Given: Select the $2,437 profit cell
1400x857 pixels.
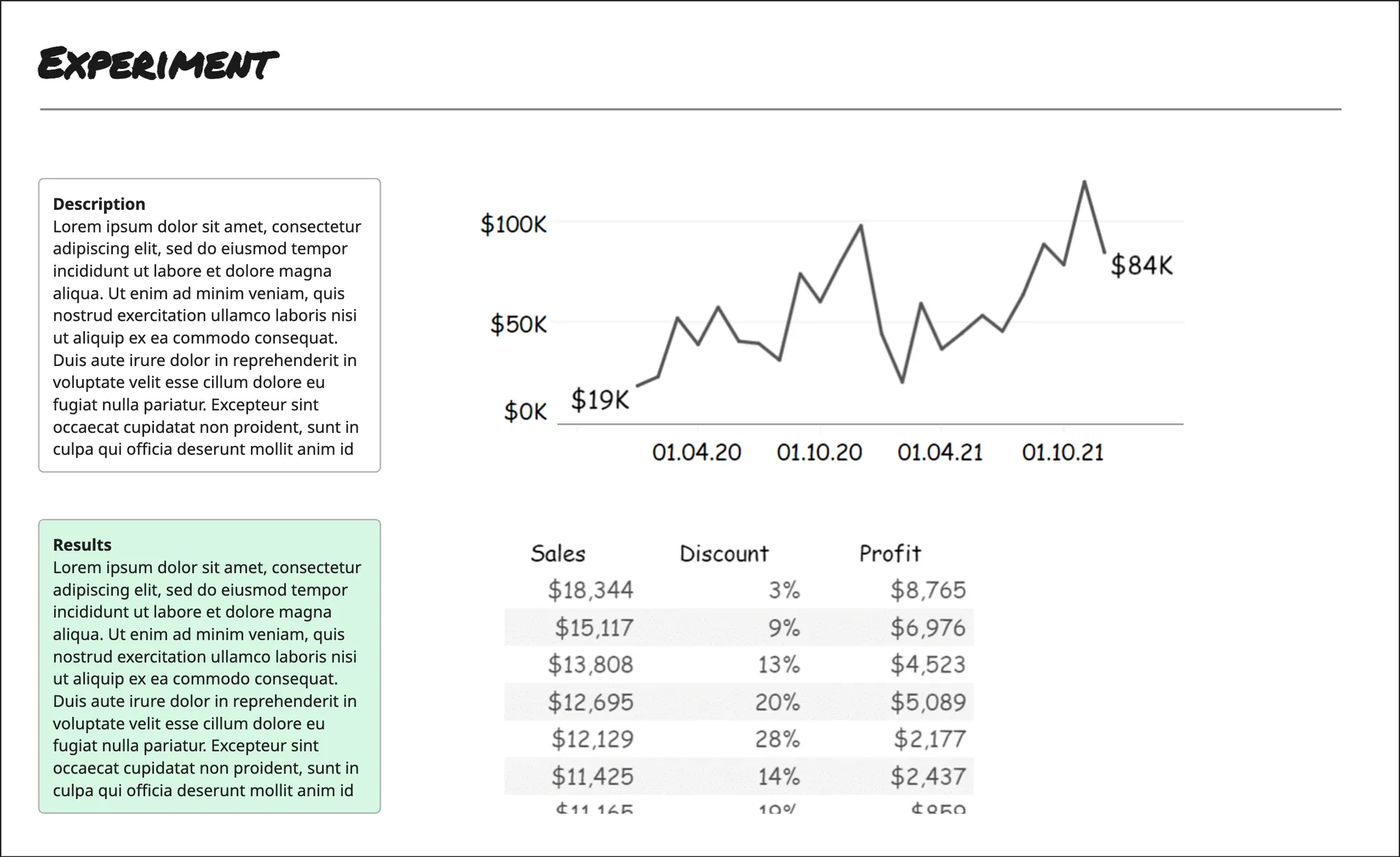Looking at the screenshot, I should 928,776.
